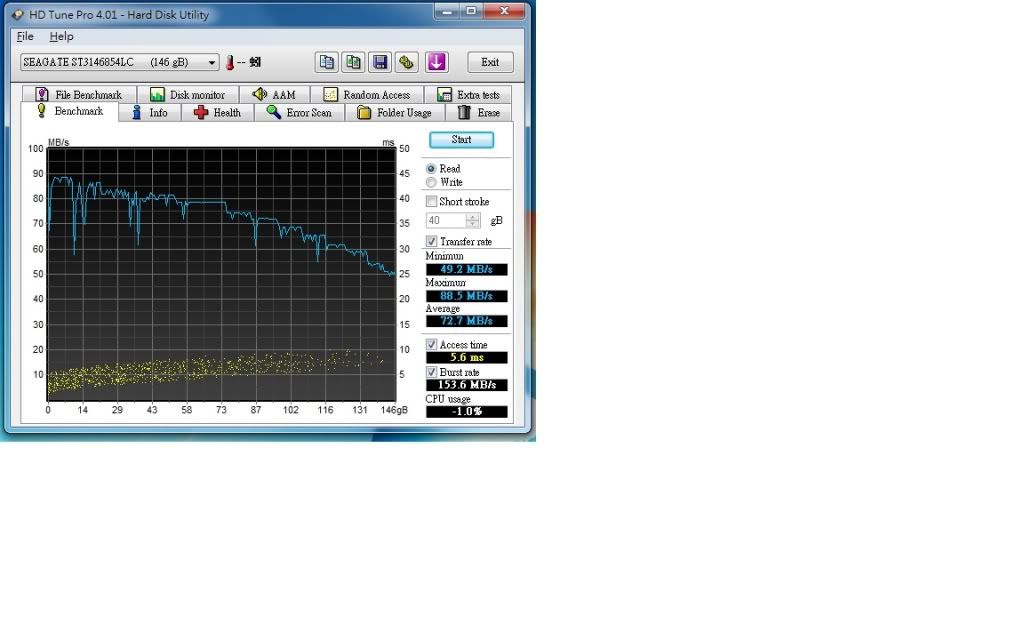Click the short stroke 40 gB input field
Screen dimensions: 1024x640
point(445,221)
